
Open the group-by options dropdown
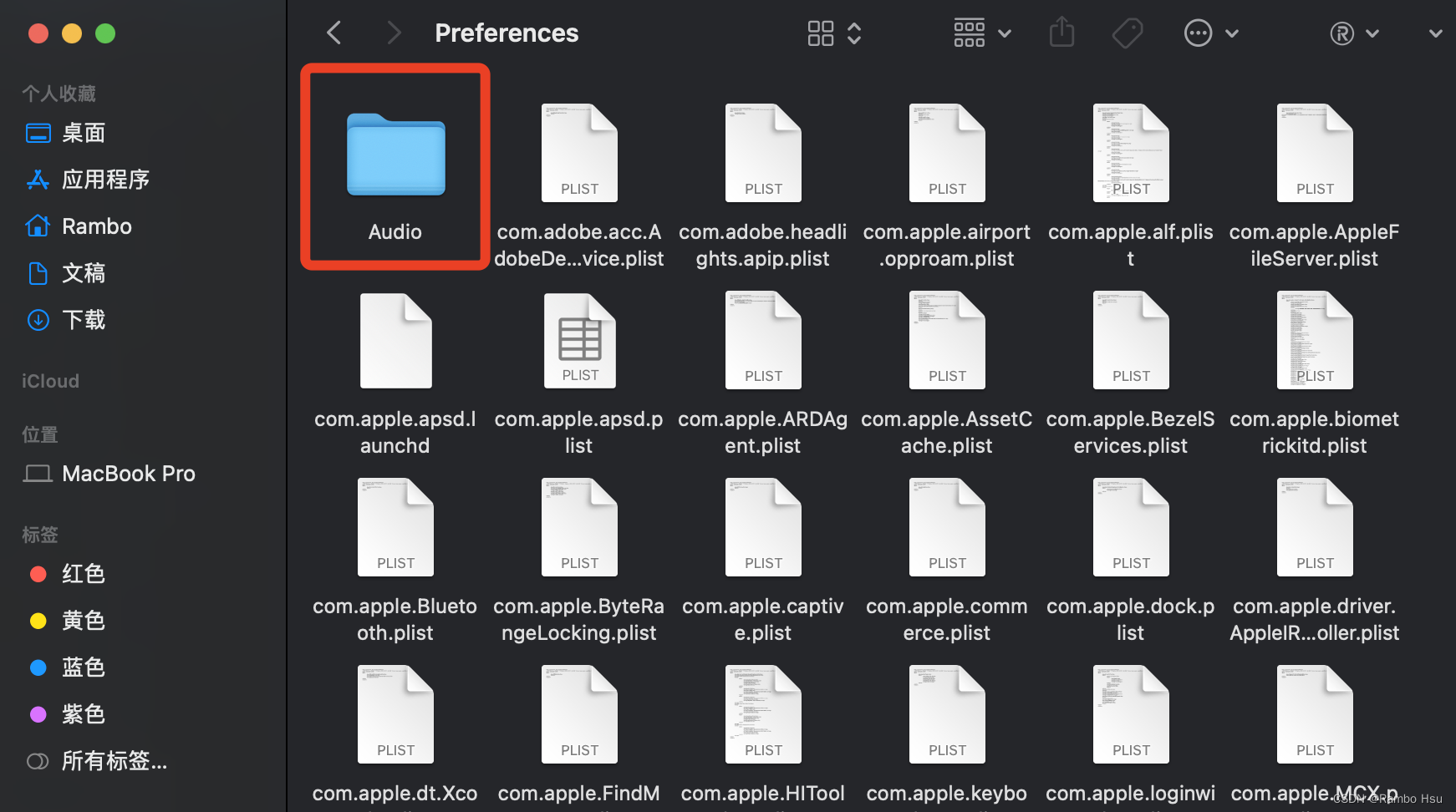[x=982, y=33]
